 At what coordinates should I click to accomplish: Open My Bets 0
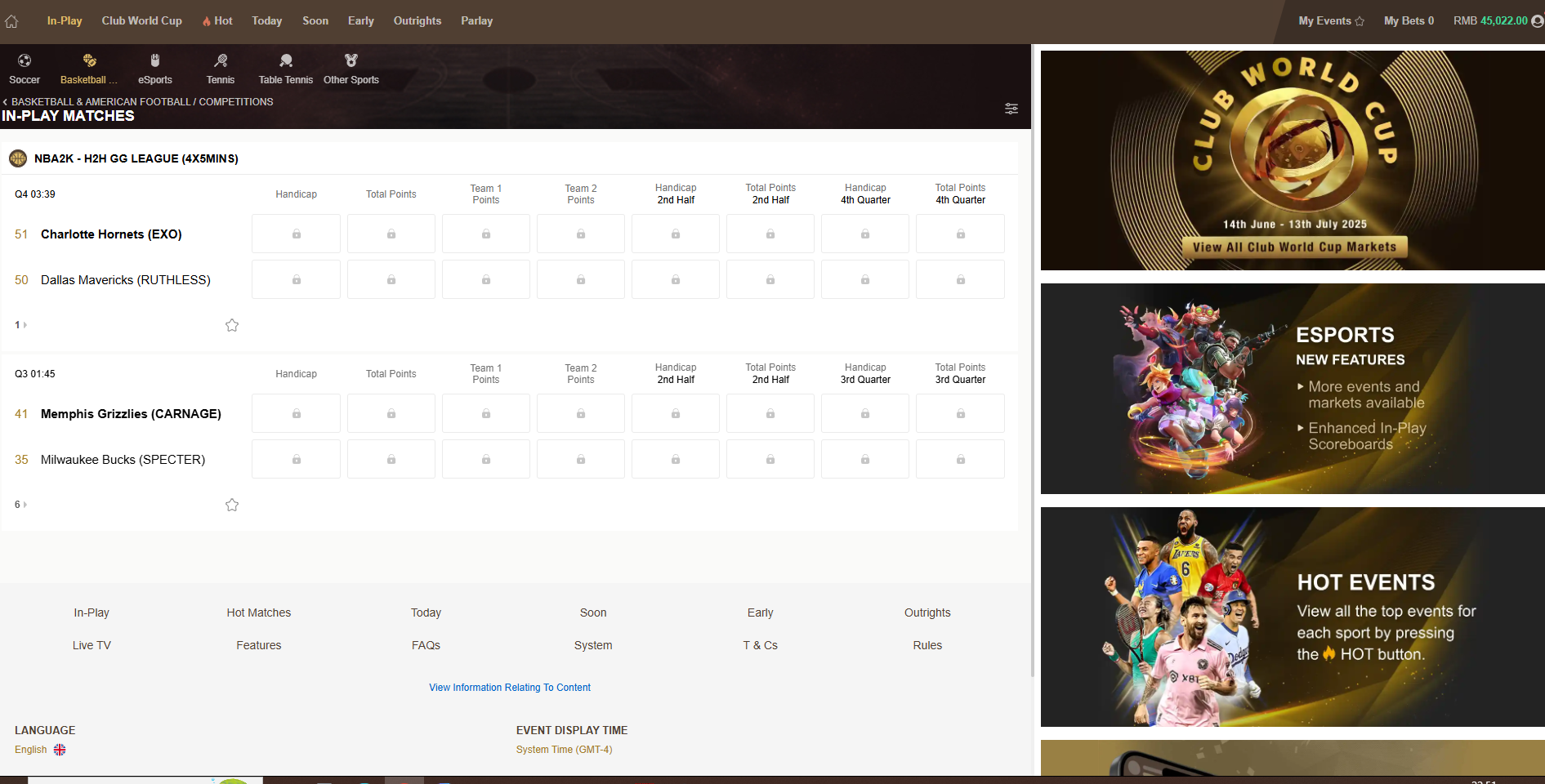(1409, 21)
